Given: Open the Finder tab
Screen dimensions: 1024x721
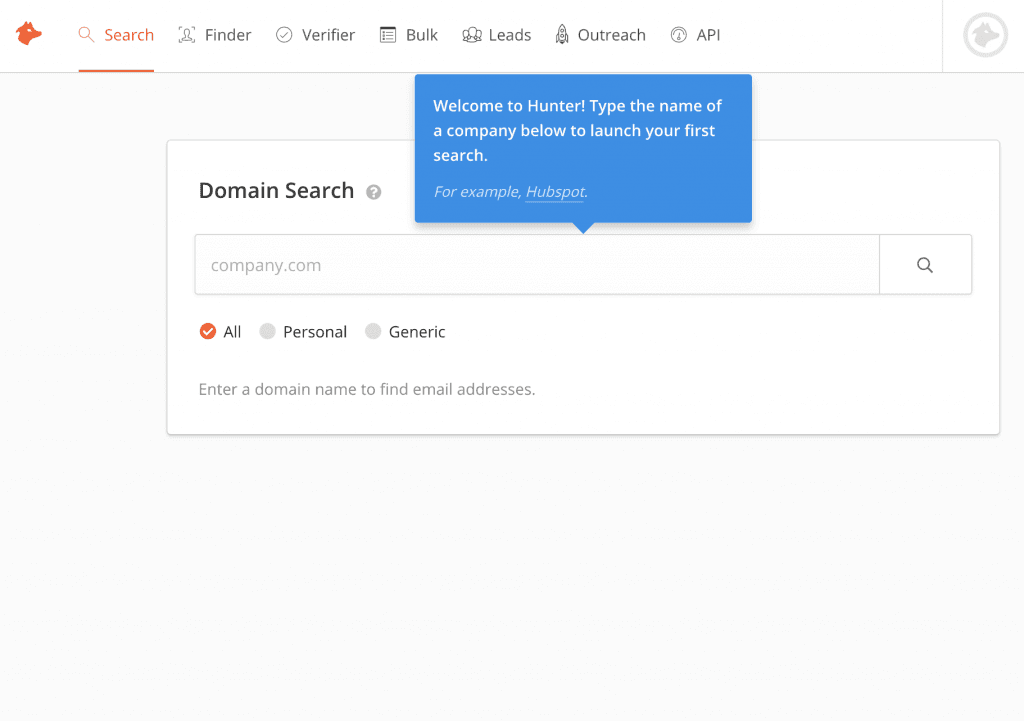Looking at the screenshot, I should [x=214, y=34].
